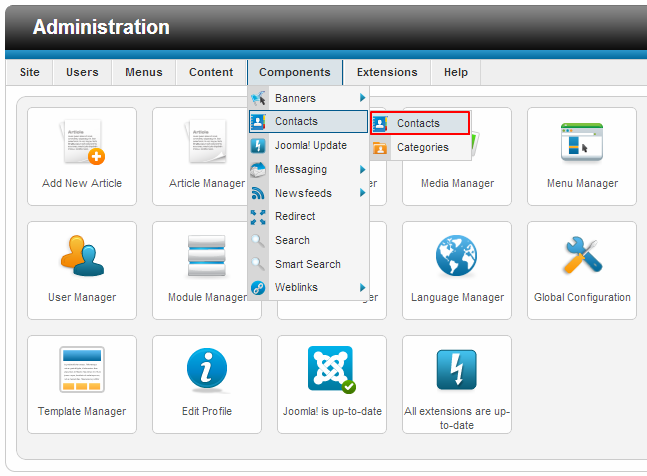
Task: Click the Add New Article icon
Action: point(82,142)
